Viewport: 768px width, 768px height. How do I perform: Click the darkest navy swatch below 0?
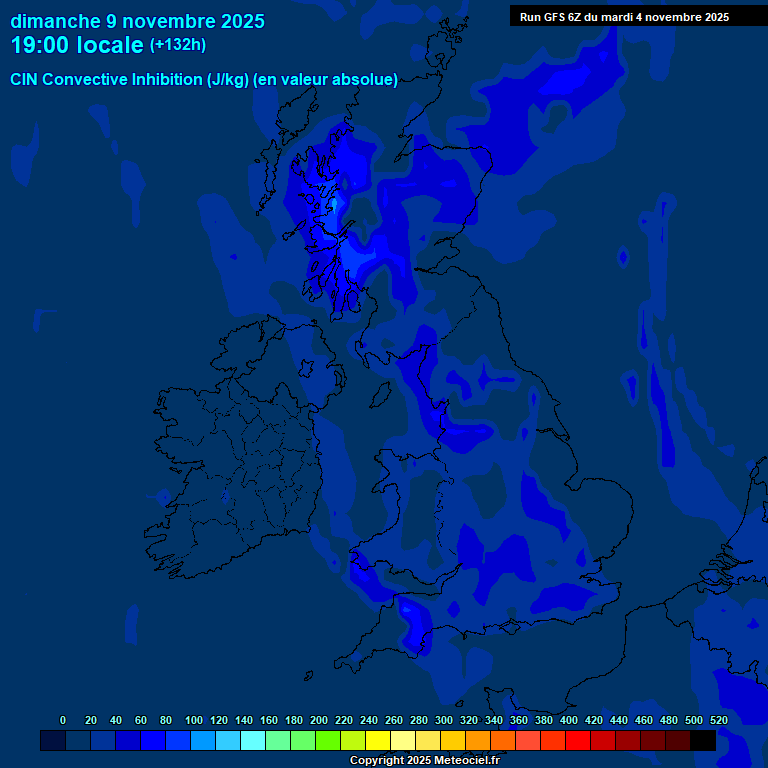[53, 741]
